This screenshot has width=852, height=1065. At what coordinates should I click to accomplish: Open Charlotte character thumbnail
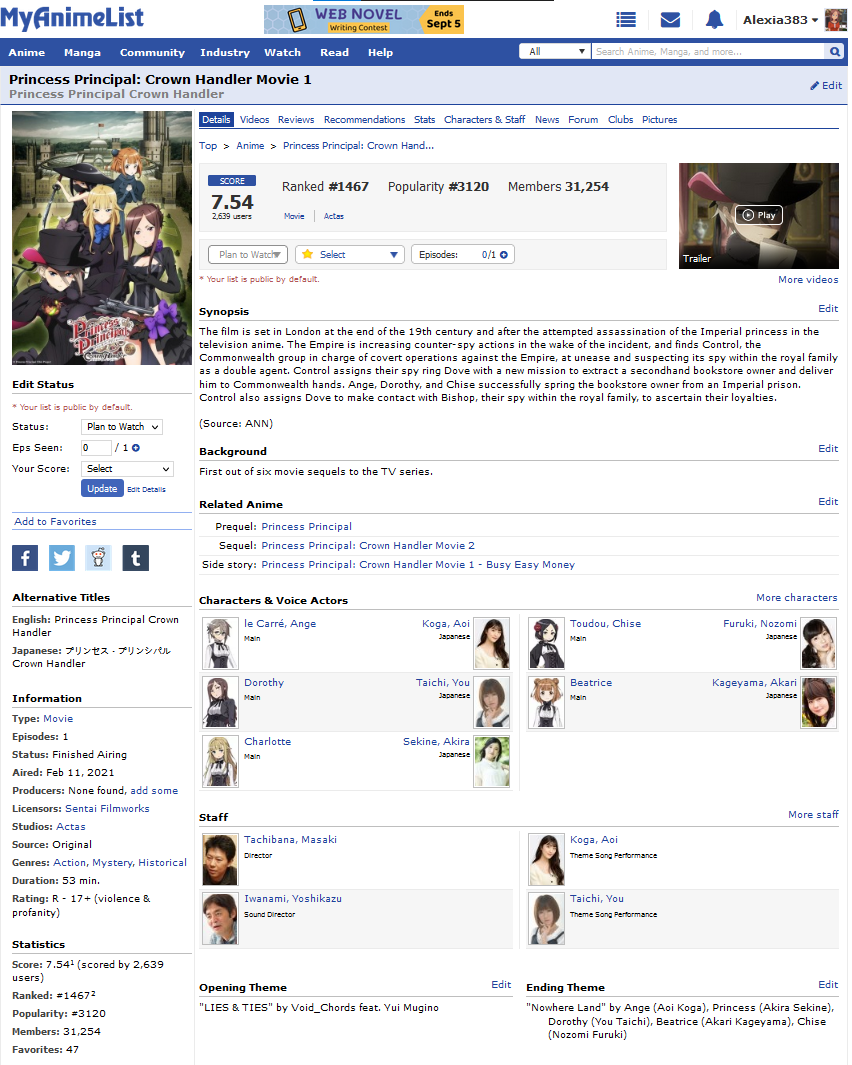[220, 761]
